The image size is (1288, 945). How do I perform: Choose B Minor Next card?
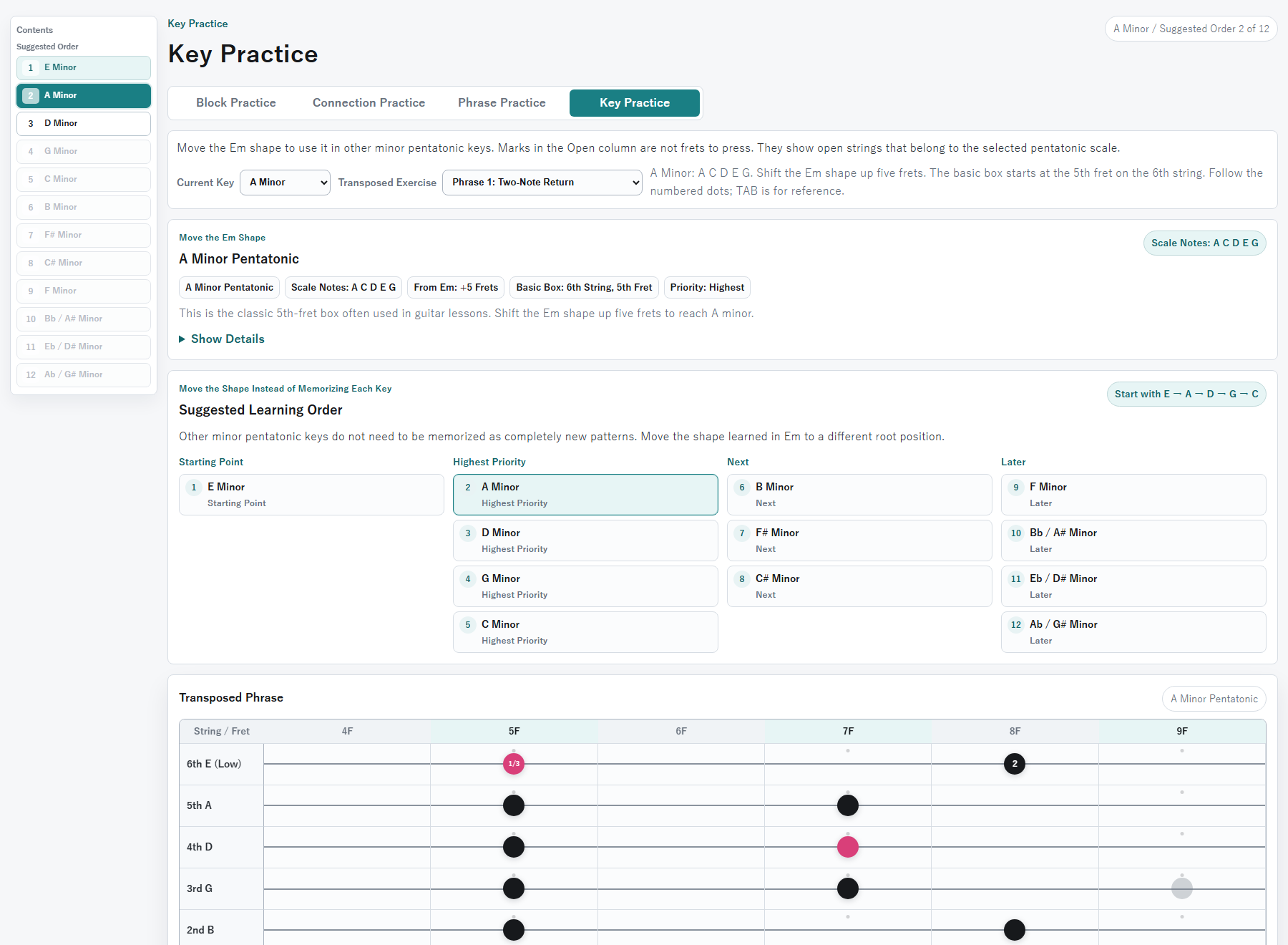point(859,495)
